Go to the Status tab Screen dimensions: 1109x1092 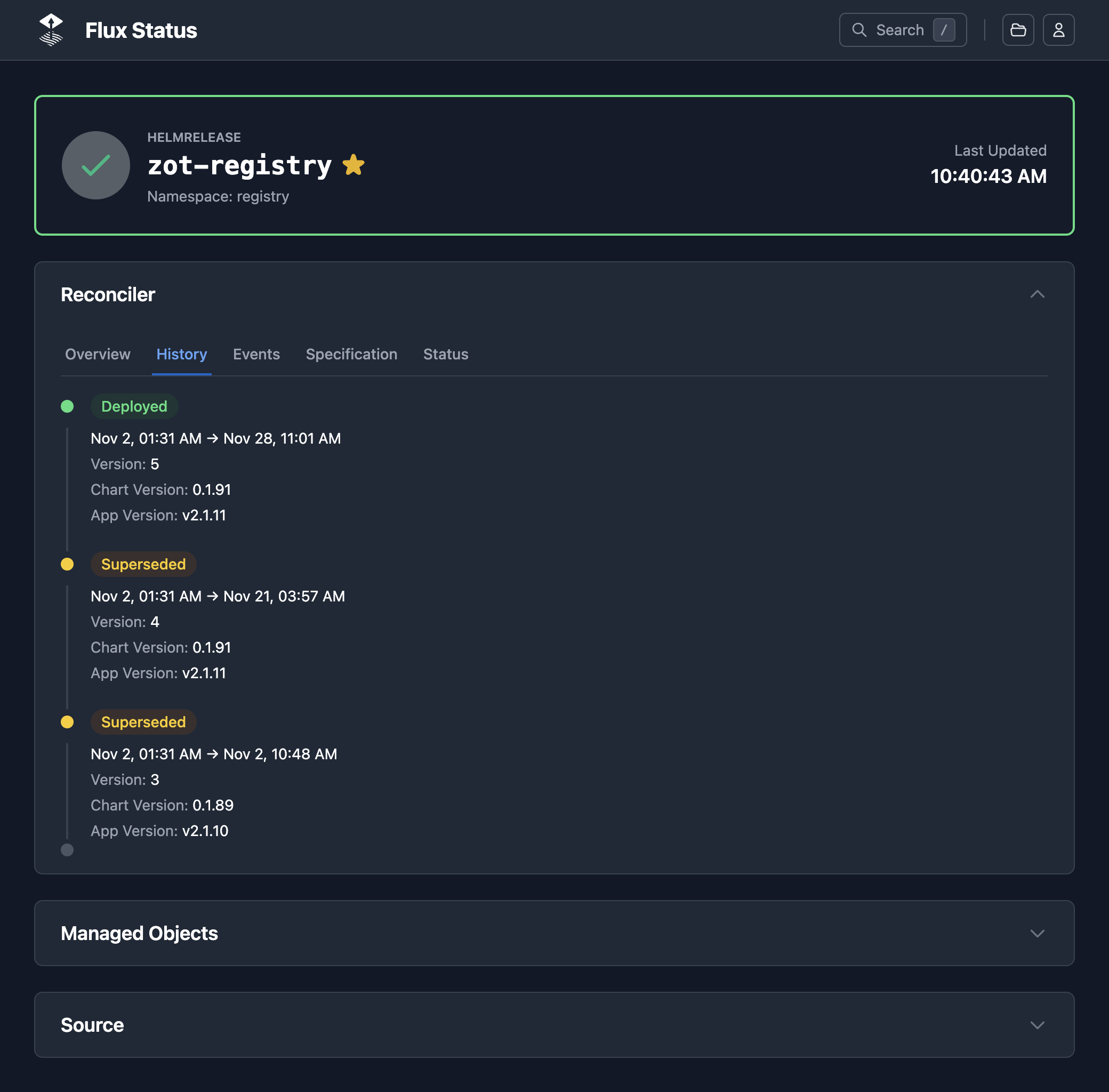click(446, 355)
